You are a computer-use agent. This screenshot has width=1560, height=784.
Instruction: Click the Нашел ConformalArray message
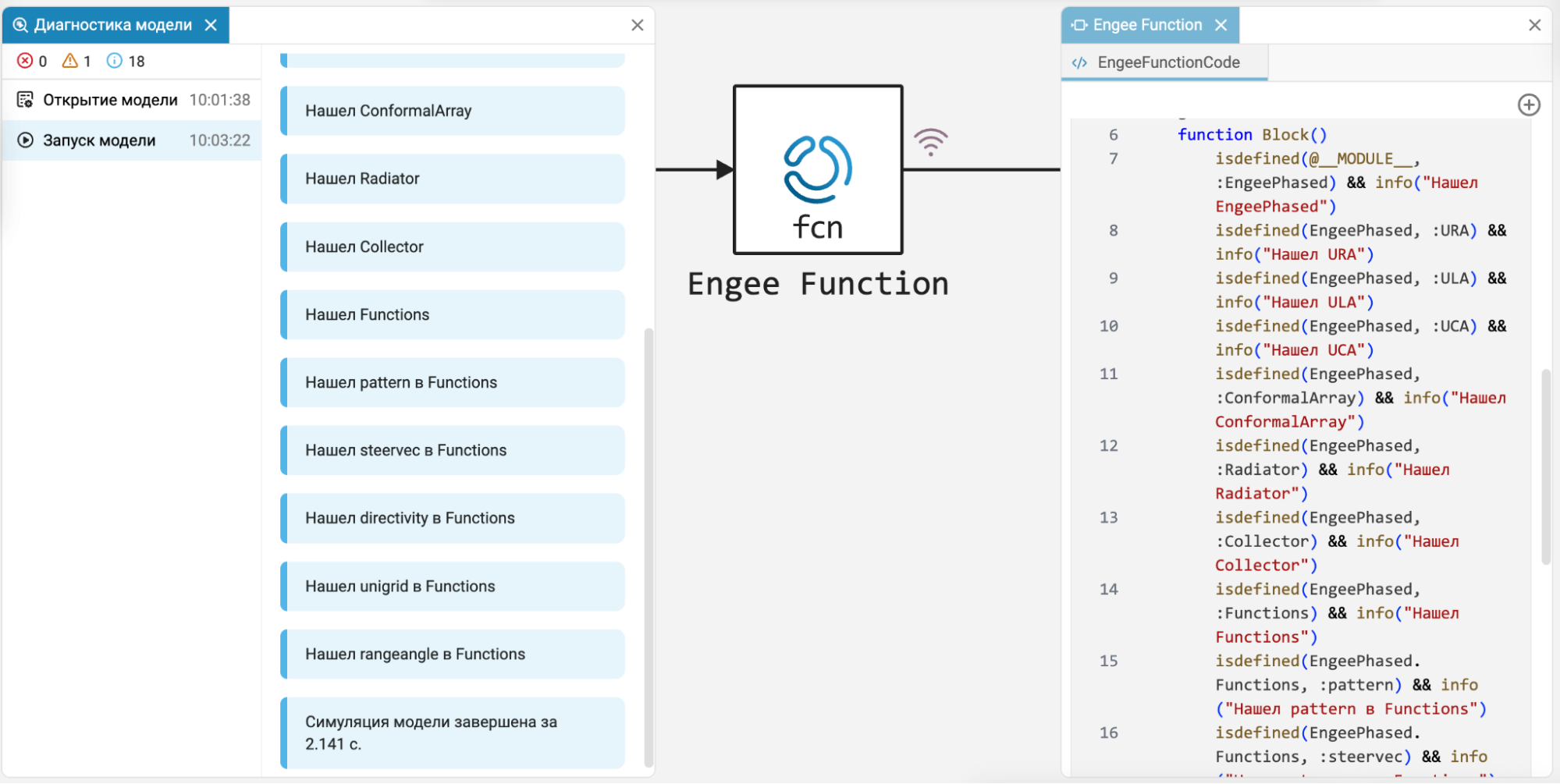(453, 111)
